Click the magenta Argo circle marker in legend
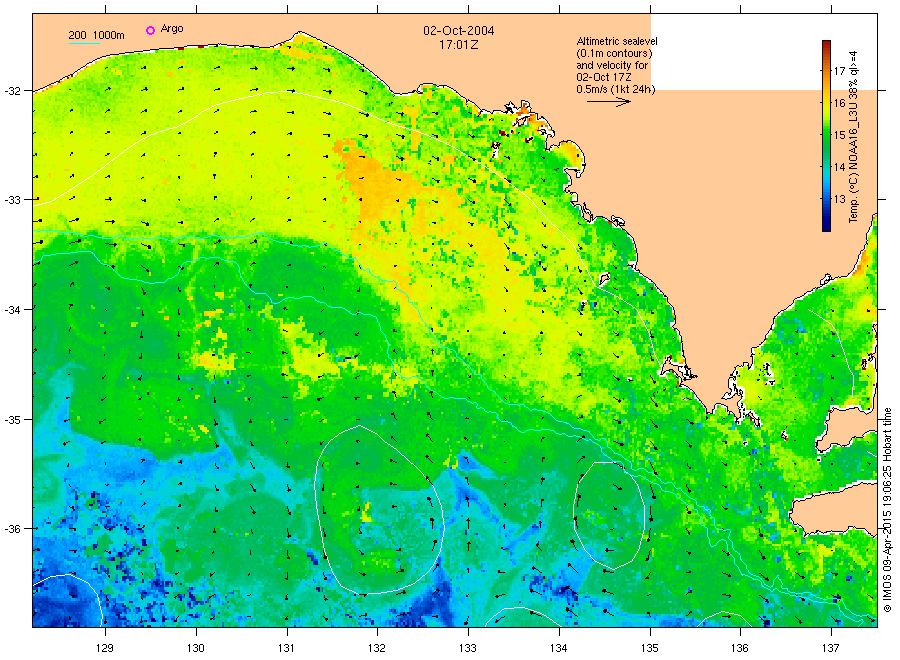The height and width of the screenshot is (660, 900). (x=150, y=30)
